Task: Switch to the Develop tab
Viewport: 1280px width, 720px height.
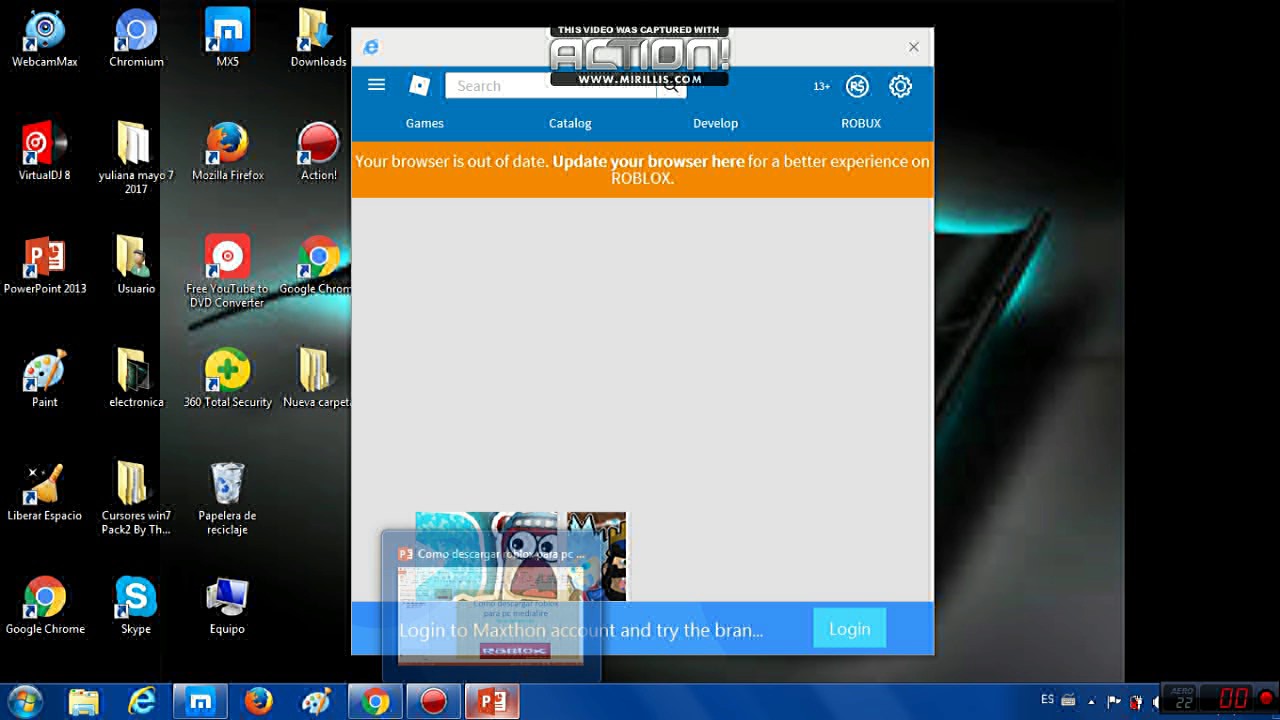Action: pyautogui.click(x=715, y=123)
